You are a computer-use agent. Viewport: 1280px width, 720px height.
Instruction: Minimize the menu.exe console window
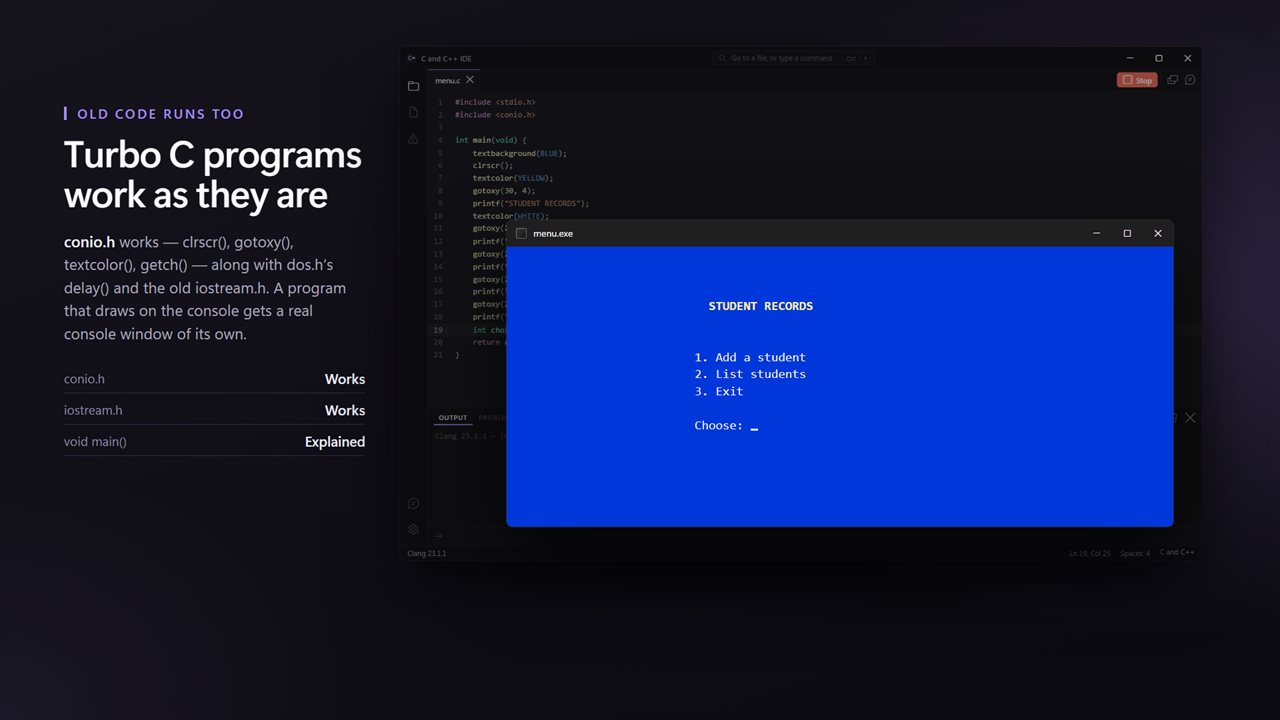tap(1097, 233)
